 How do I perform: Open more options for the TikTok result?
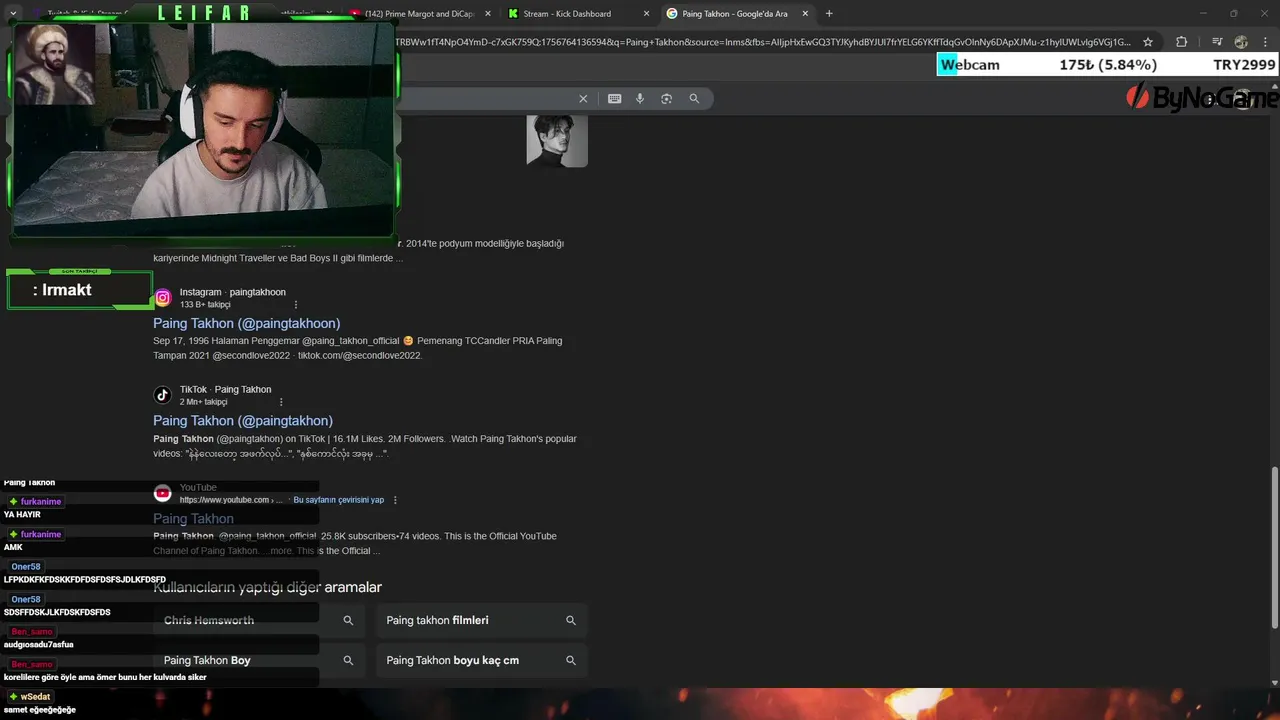[281, 402]
